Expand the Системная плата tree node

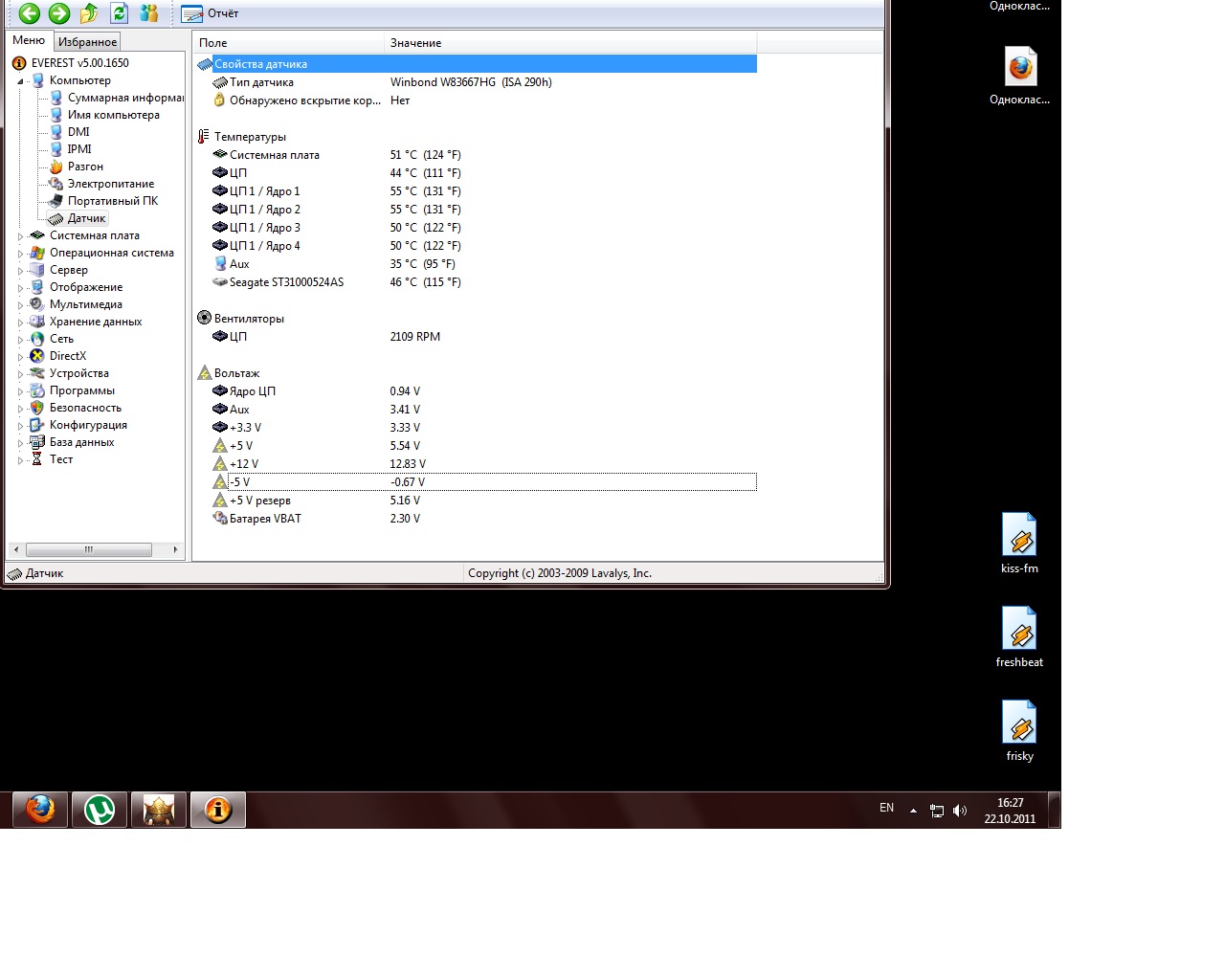tap(20, 236)
